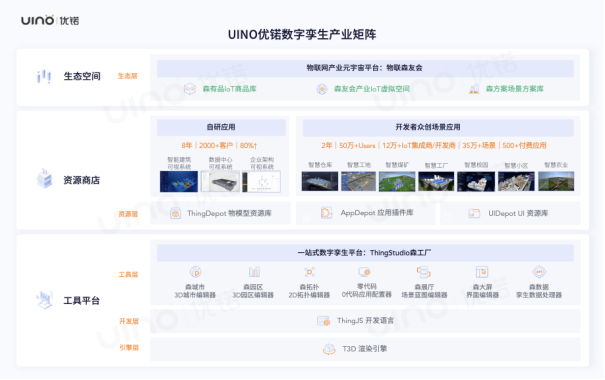
Task: Select the 自研应用 header
Action: click(221, 127)
